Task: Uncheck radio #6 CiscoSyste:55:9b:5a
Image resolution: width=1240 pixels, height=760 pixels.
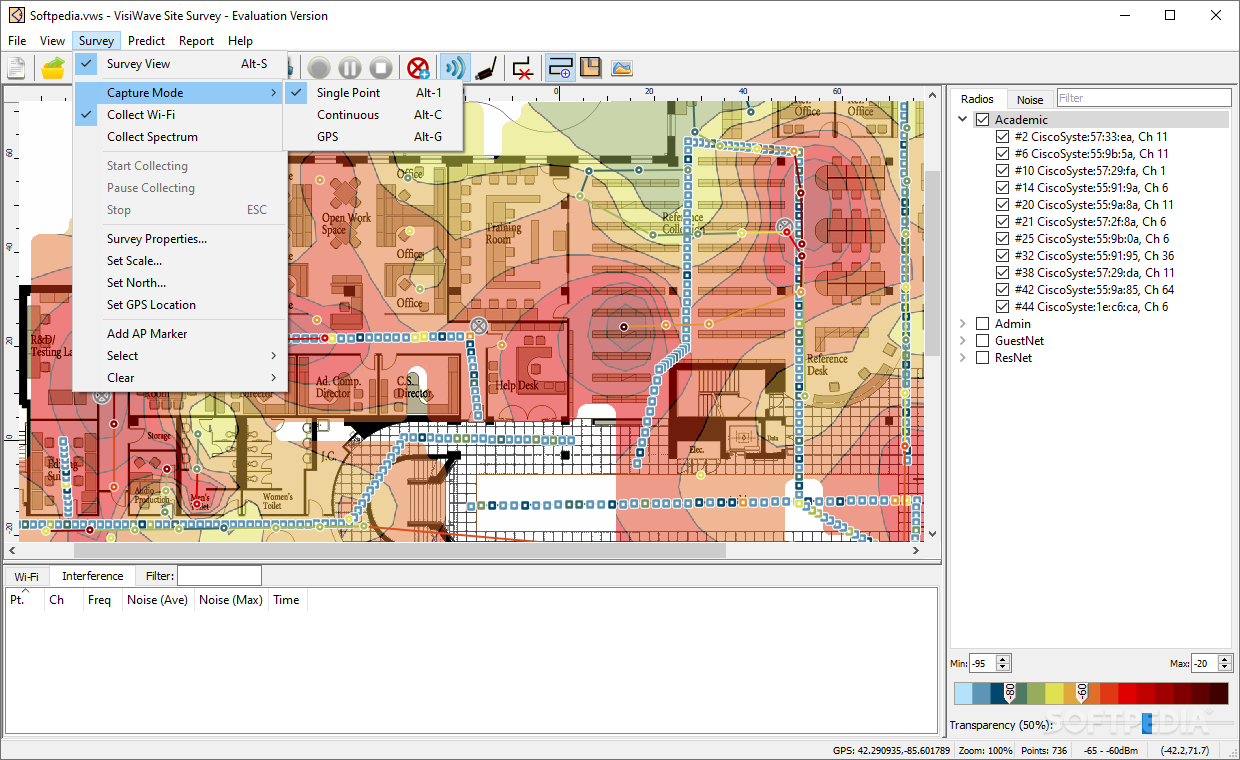Action: click(1002, 154)
